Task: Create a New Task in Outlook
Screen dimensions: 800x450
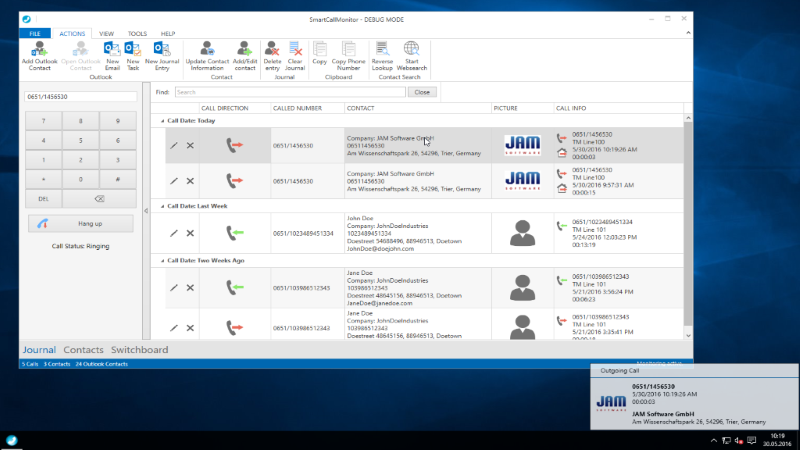Action: 133,56
